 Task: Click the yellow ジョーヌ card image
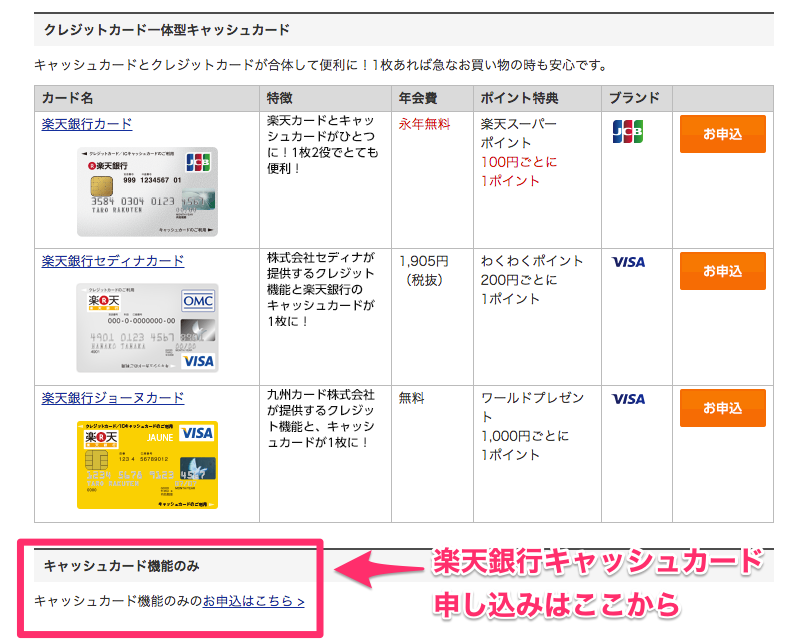click(147, 465)
